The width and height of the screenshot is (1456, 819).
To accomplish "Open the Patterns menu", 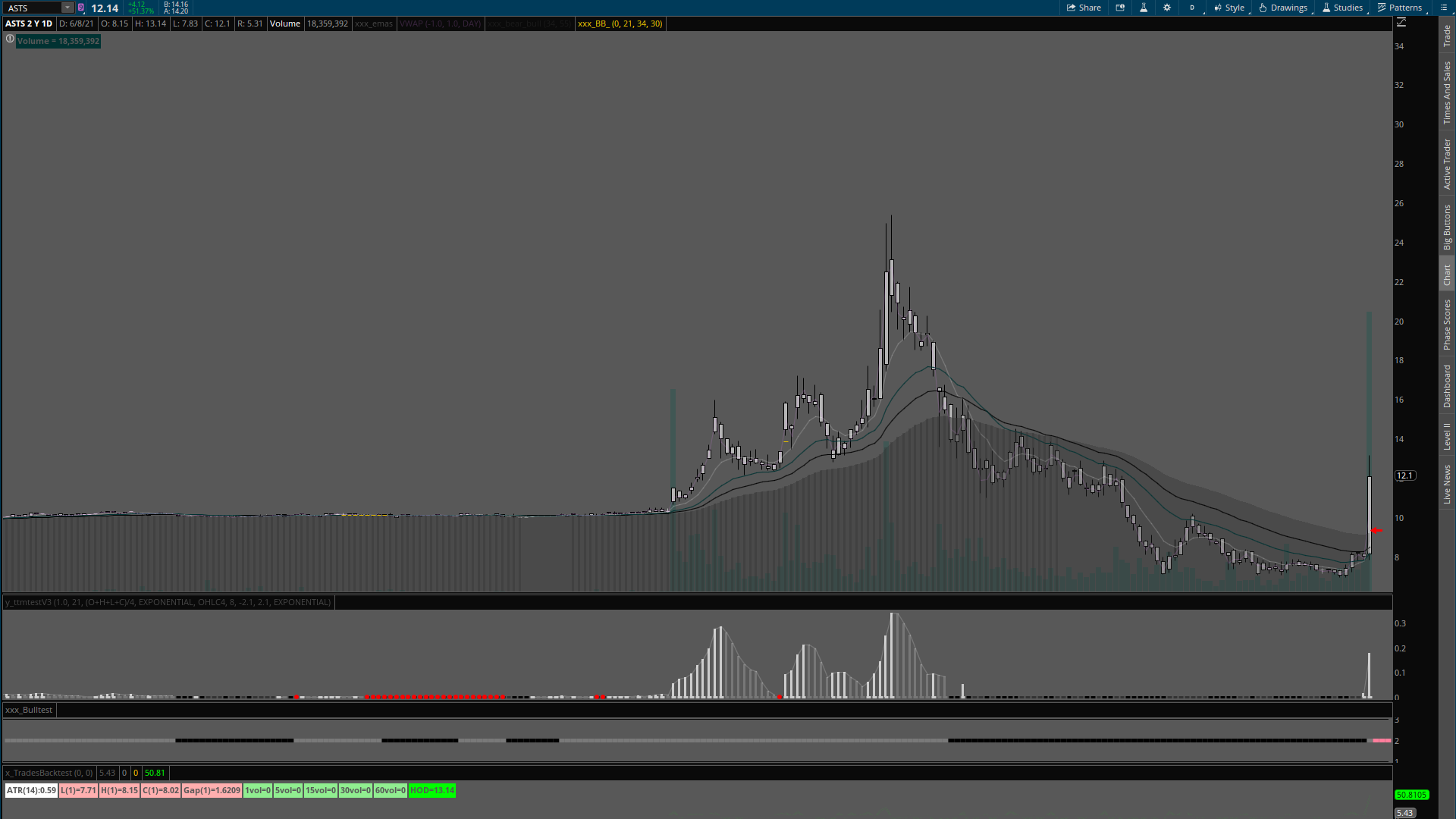I will coord(1400,8).
